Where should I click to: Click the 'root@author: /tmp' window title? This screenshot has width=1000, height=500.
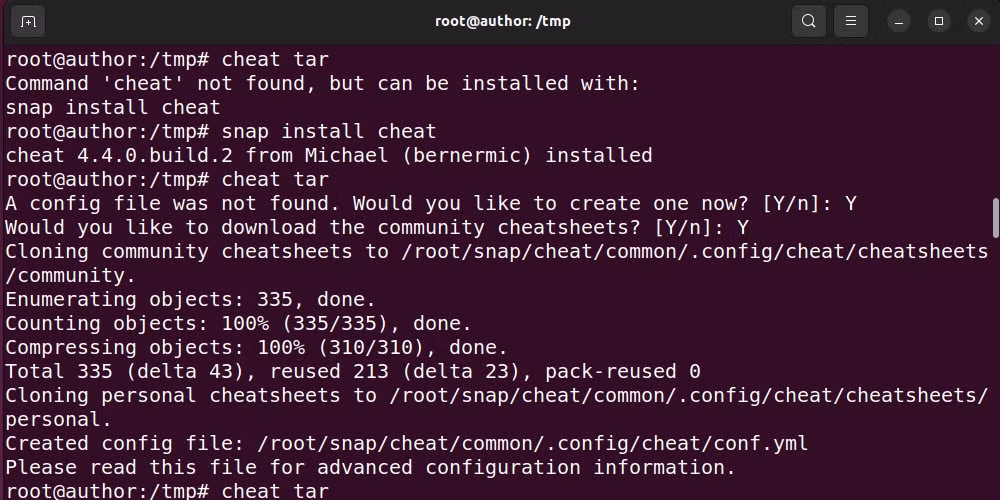(503, 22)
